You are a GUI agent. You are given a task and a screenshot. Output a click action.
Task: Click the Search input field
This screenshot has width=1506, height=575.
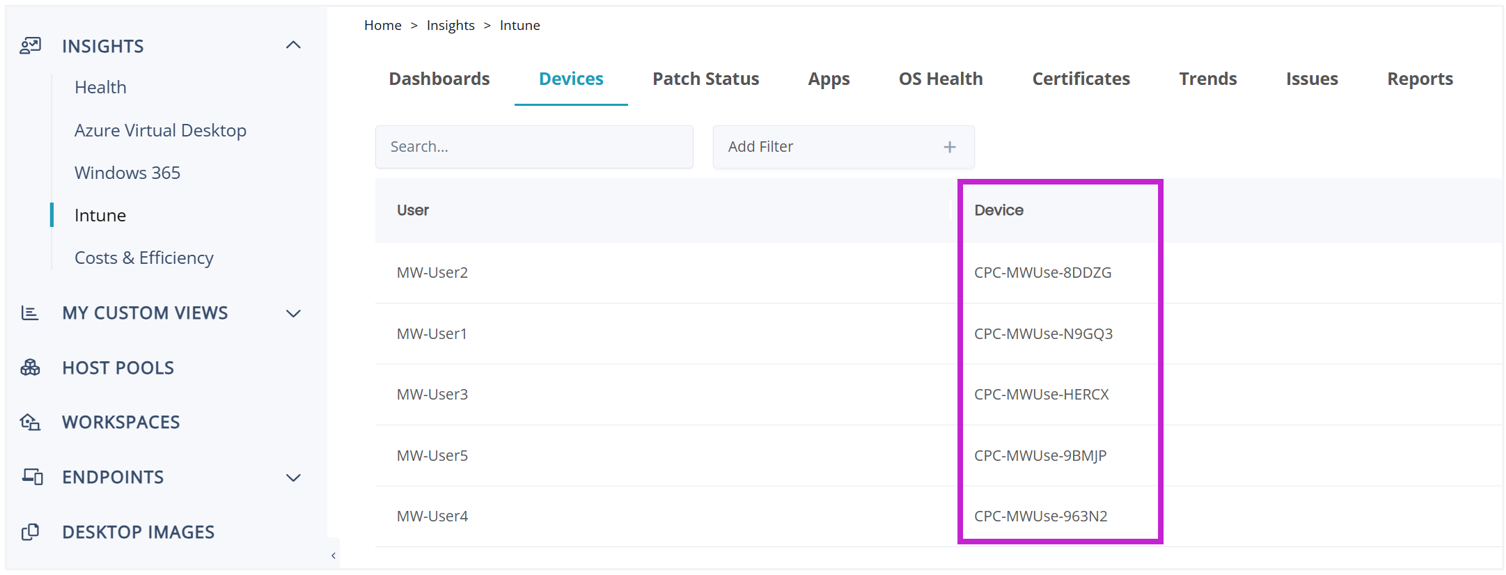[x=533, y=147]
